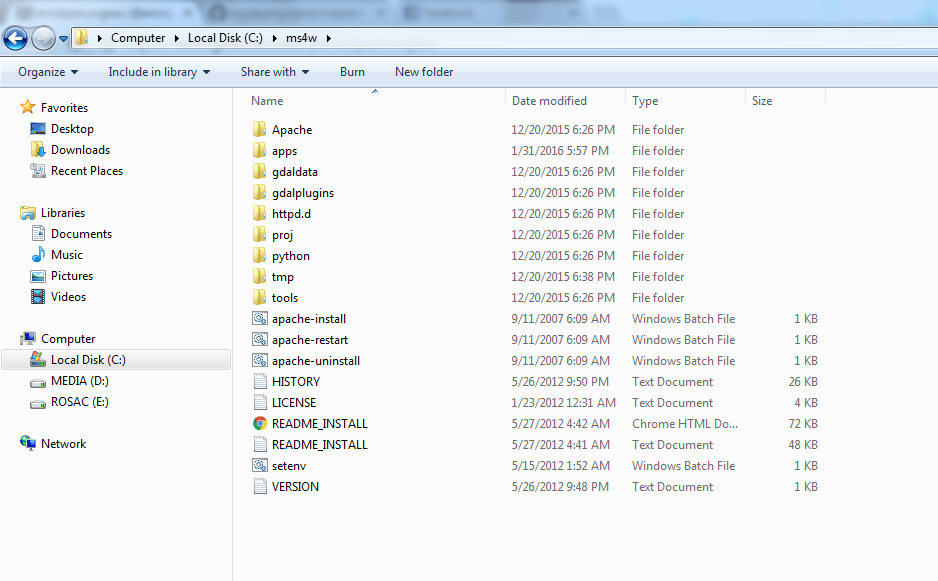938x581 pixels.
Task: Select the Libraries icon in the sidebar
Action: coord(28,212)
